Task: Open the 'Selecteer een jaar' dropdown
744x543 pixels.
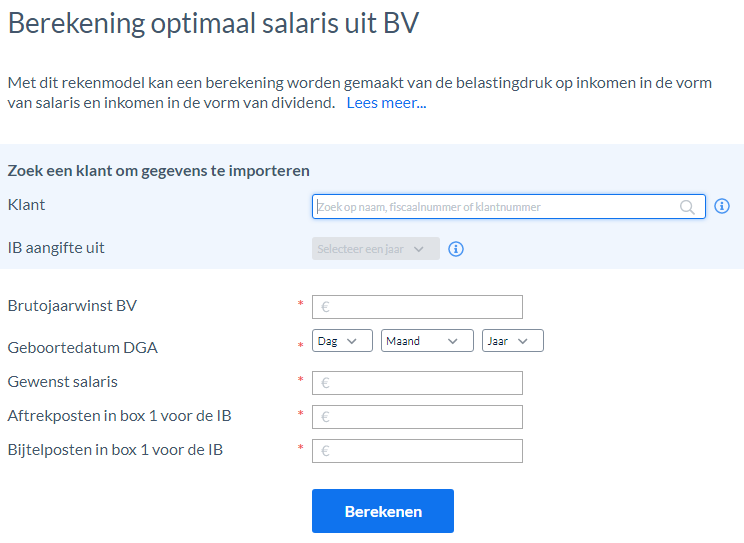Action: tap(376, 249)
